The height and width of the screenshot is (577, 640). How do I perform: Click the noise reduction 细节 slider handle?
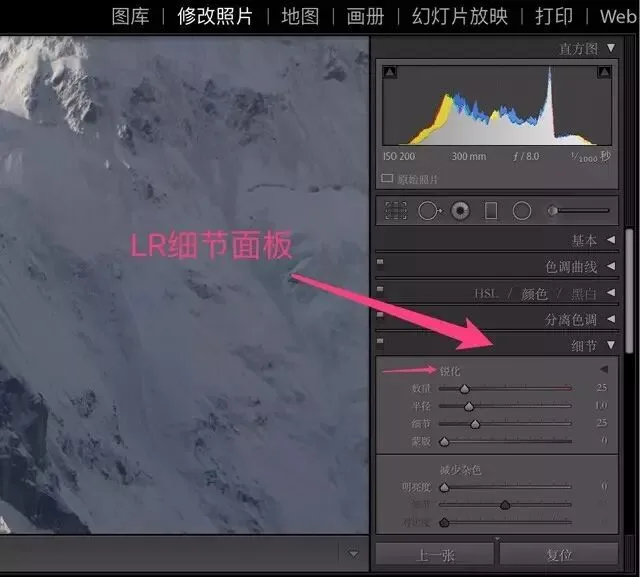click(505, 505)
